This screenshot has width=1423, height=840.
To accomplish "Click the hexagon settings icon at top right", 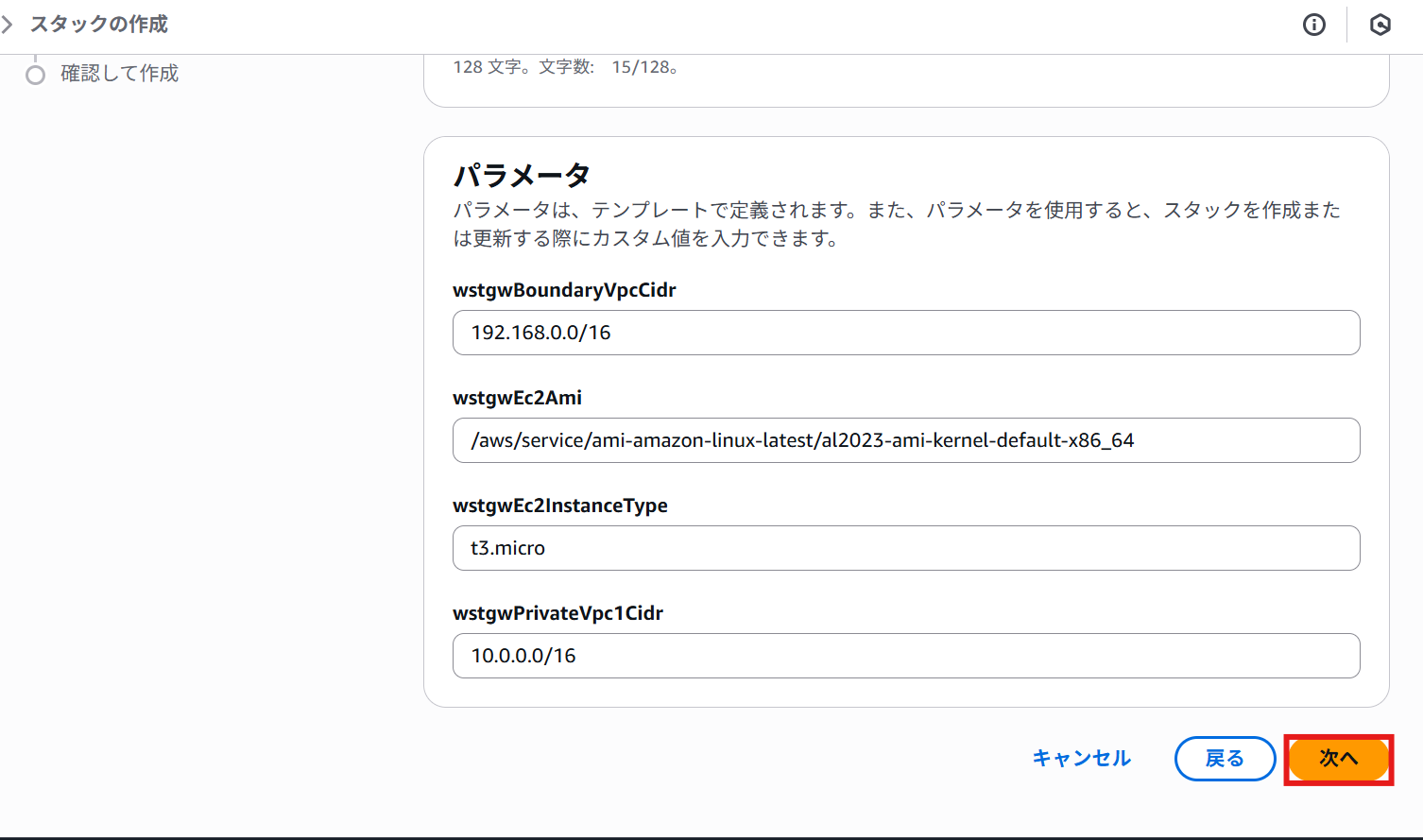I will tap(1380, 25).
